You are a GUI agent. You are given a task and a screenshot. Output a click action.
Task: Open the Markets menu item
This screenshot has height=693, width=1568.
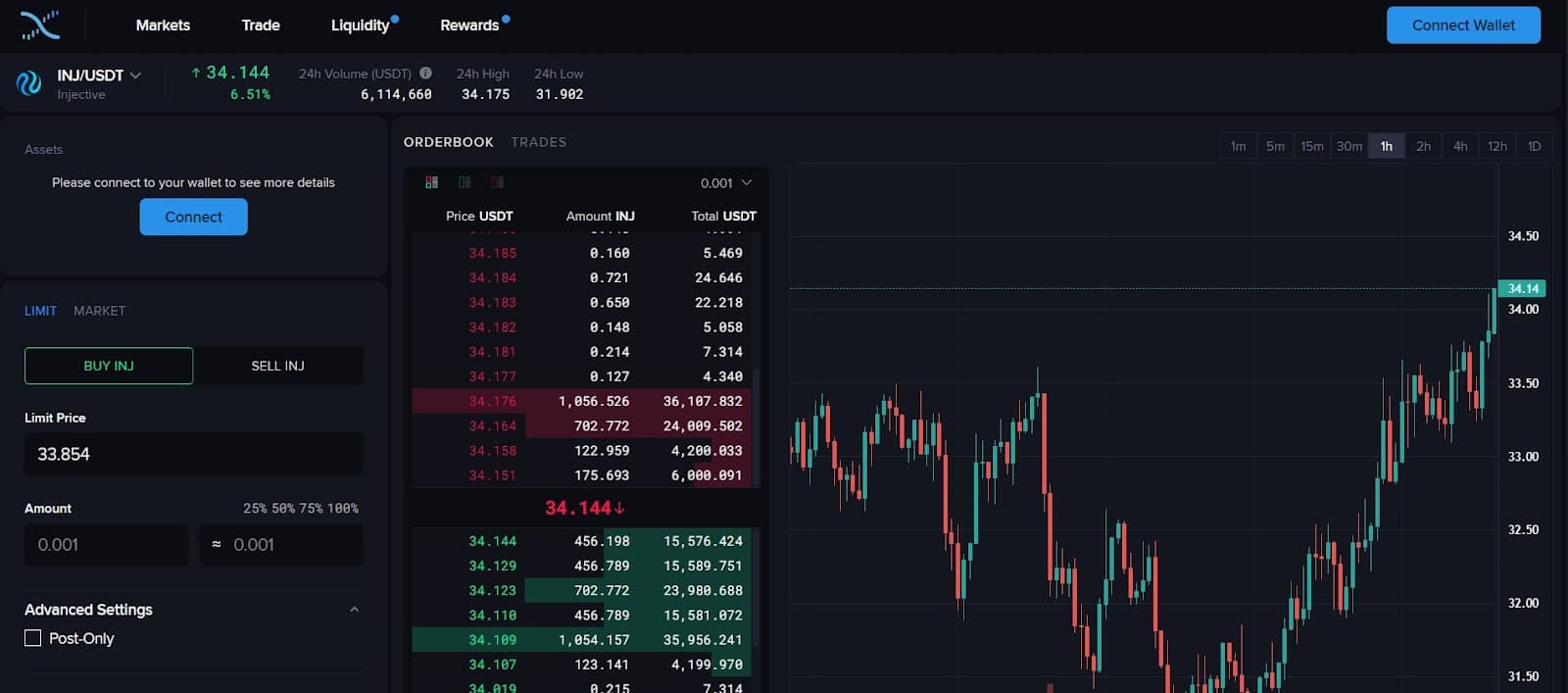pyautogui.click(x=163, y=25)
